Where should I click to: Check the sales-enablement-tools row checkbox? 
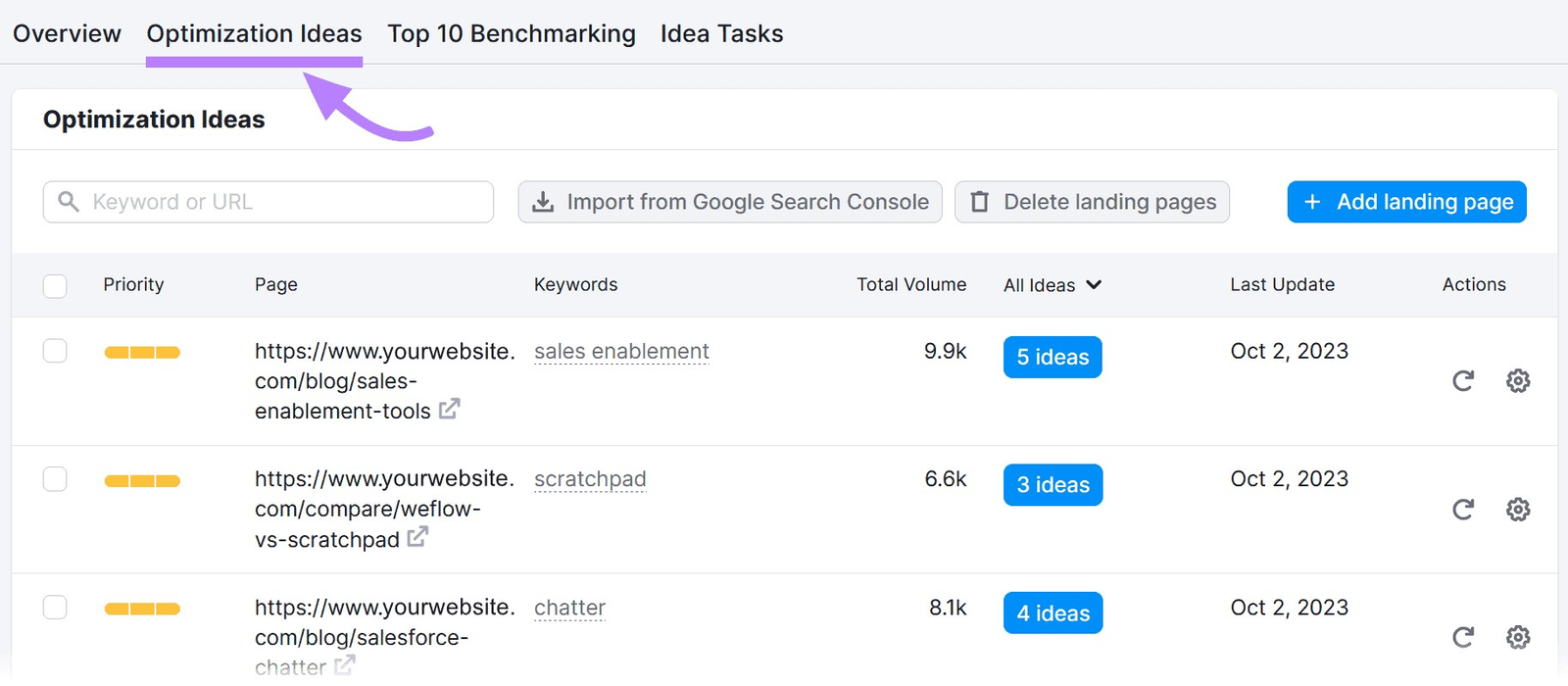[55, 351]
